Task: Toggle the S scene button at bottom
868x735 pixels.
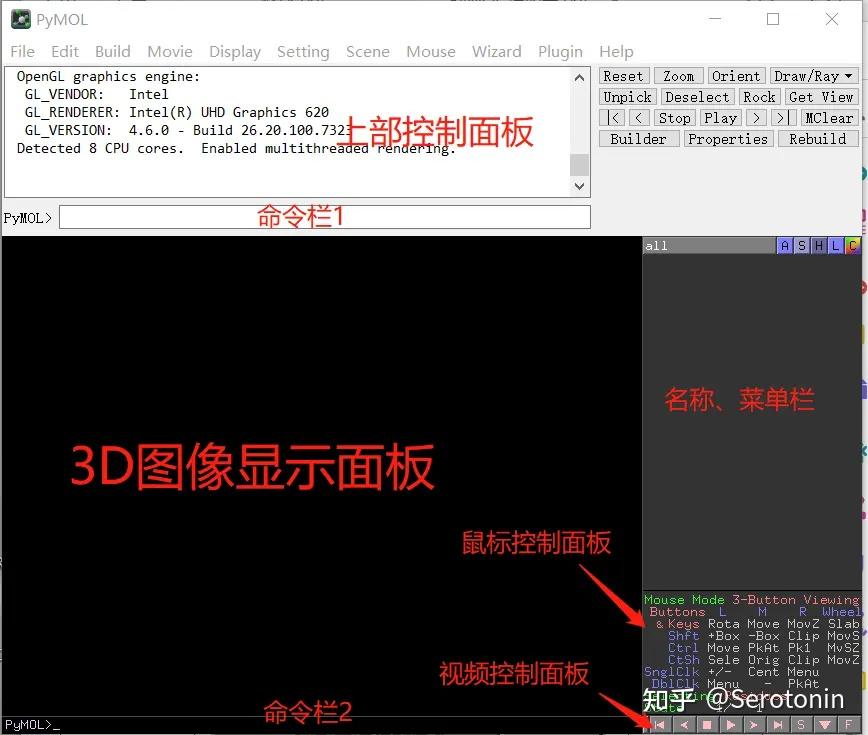Action: [x=801, y=724]
